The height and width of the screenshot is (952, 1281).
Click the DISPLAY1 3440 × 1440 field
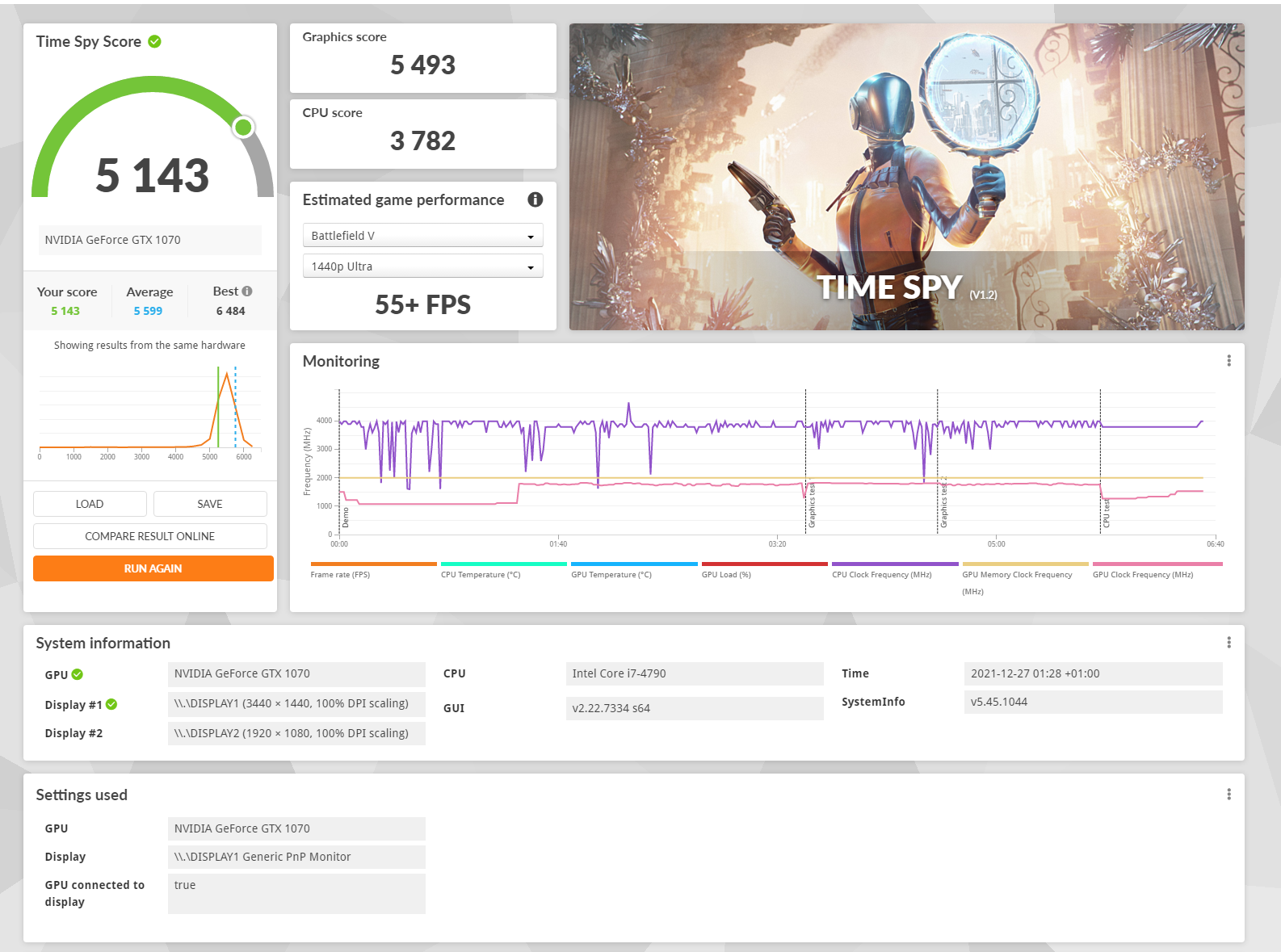296,703
